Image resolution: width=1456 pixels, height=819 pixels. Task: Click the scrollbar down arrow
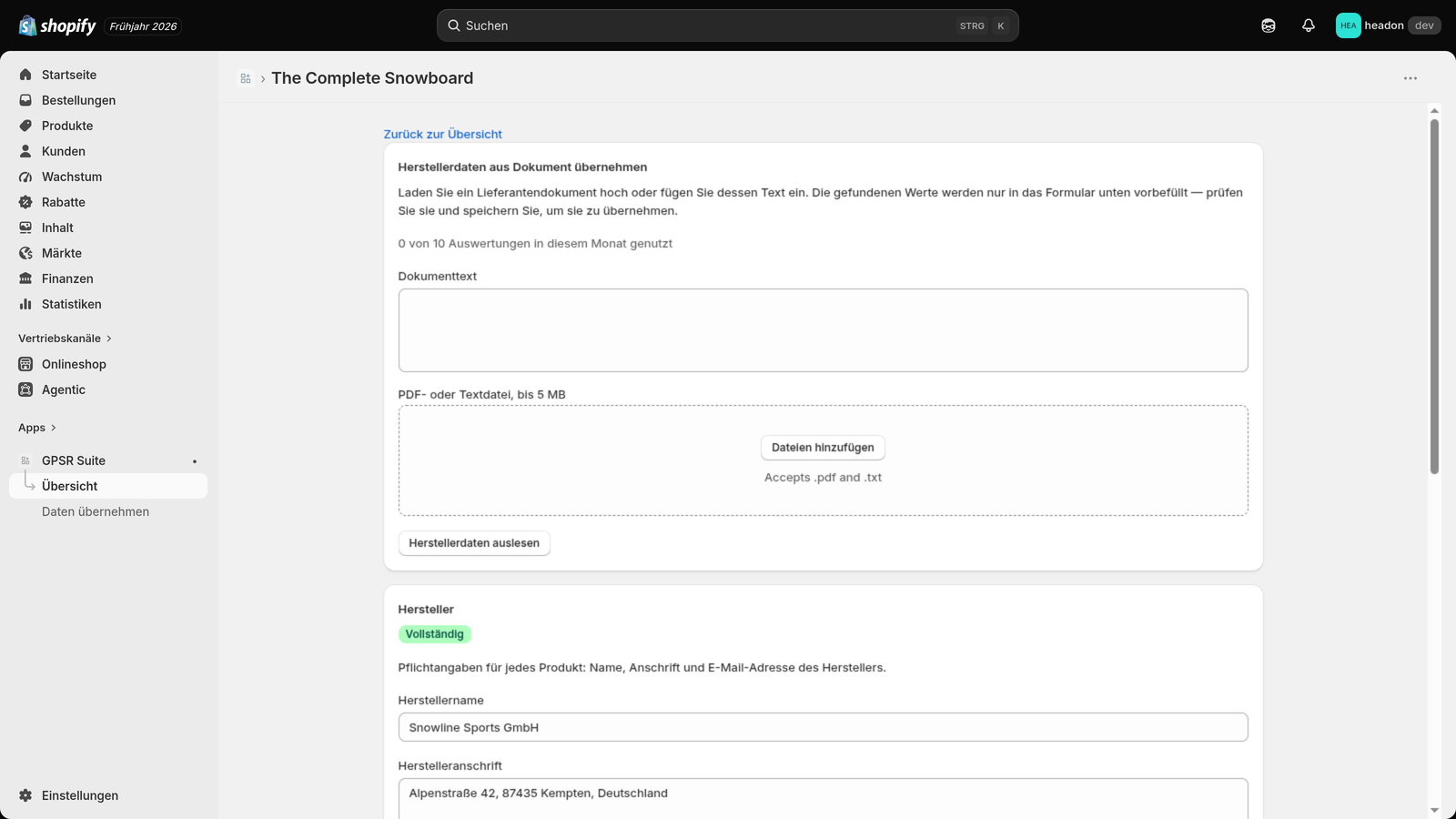click(x=1434, y=810)
